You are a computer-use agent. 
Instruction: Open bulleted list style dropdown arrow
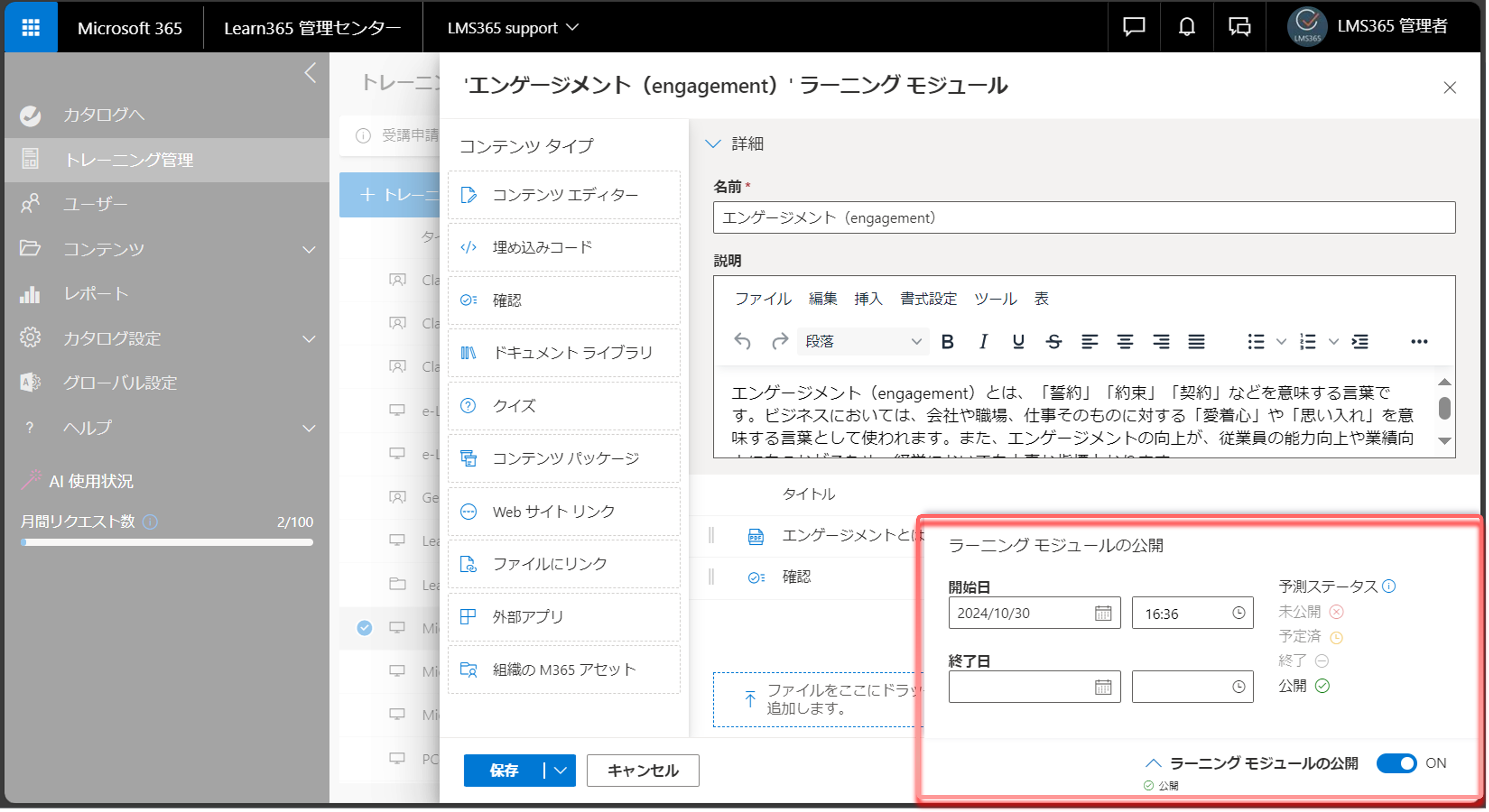(x=1281, y=342)
